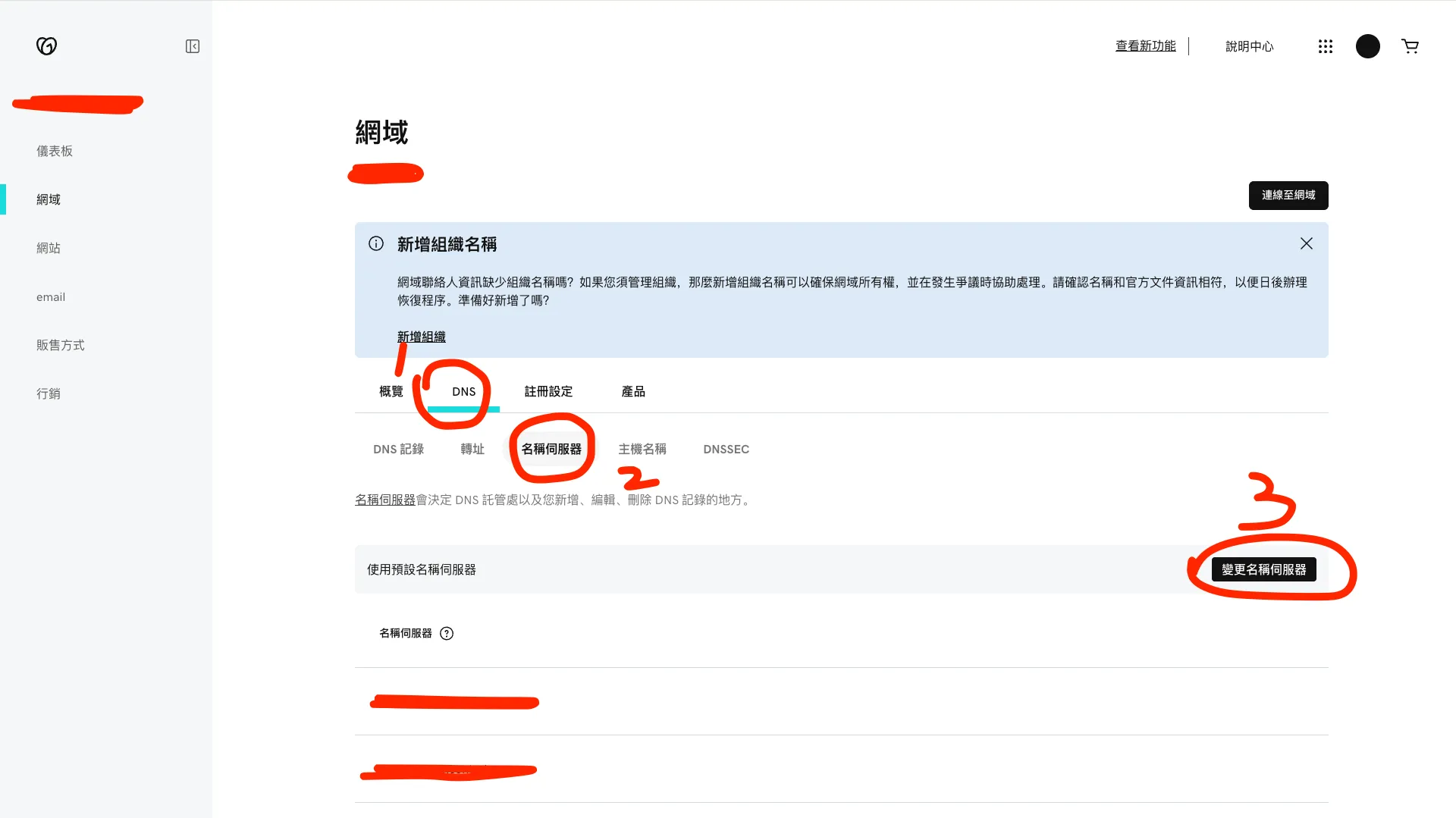Click 變更名稱伺服器

1263,569
